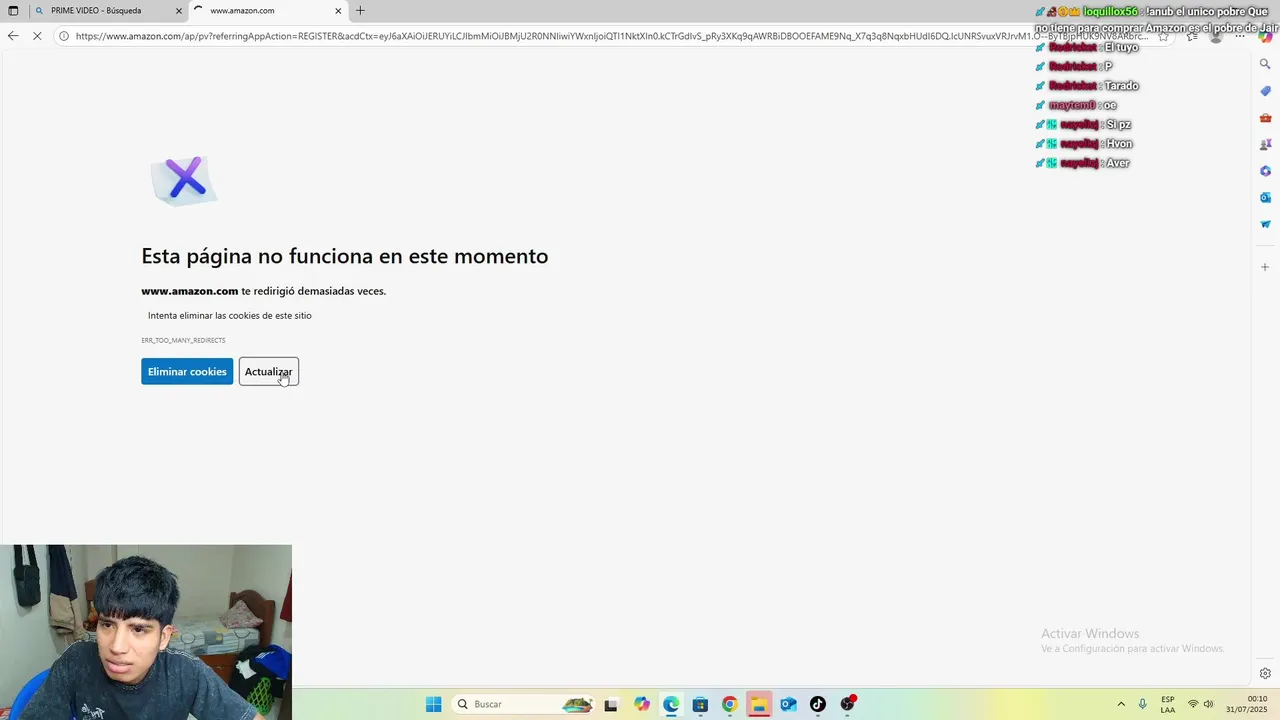This screenshot has width=1280, height=720.
Task: Click the Actualizar button
Action: click(269, 372)
